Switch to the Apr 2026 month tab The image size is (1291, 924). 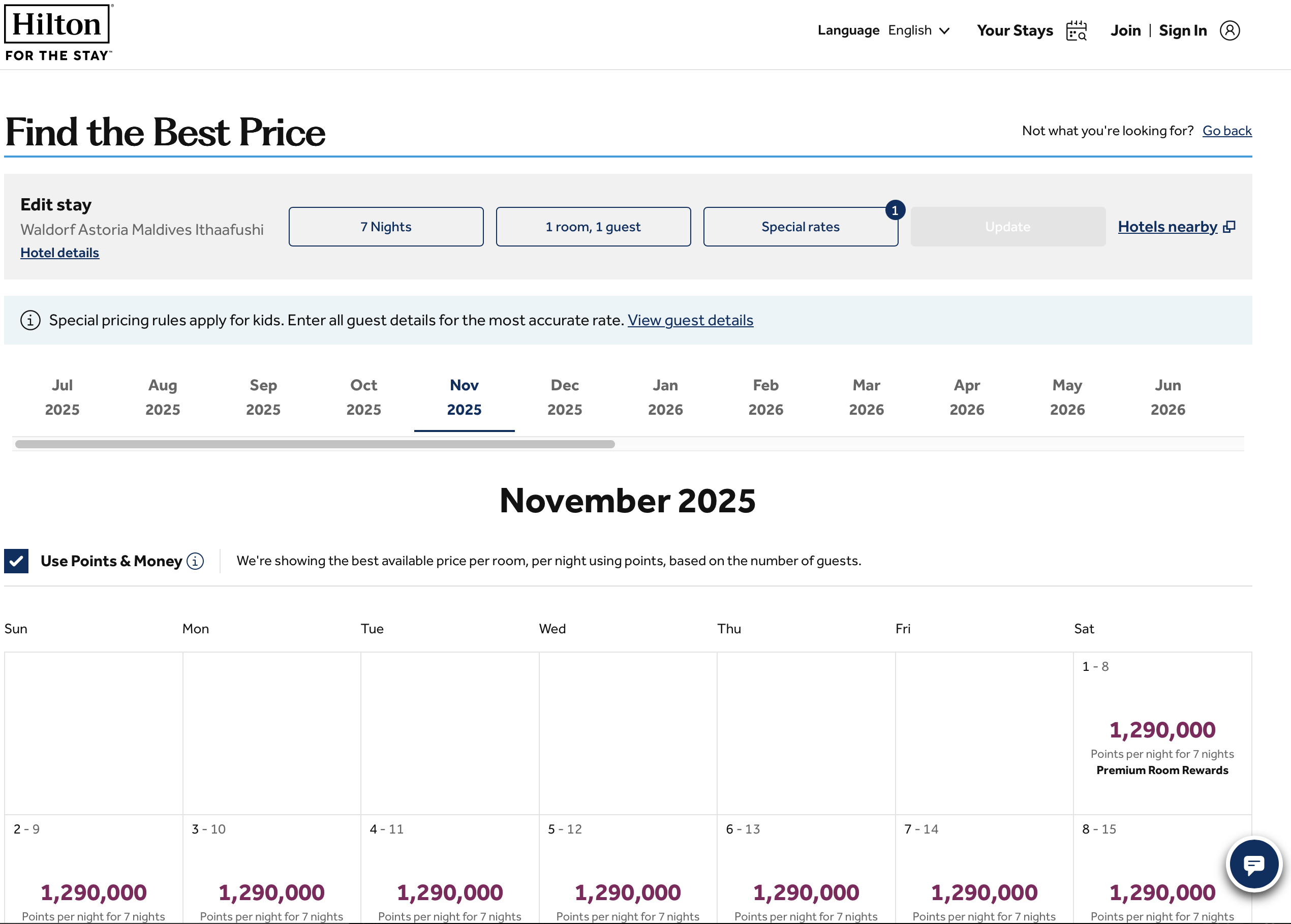[x=967, y=398]
